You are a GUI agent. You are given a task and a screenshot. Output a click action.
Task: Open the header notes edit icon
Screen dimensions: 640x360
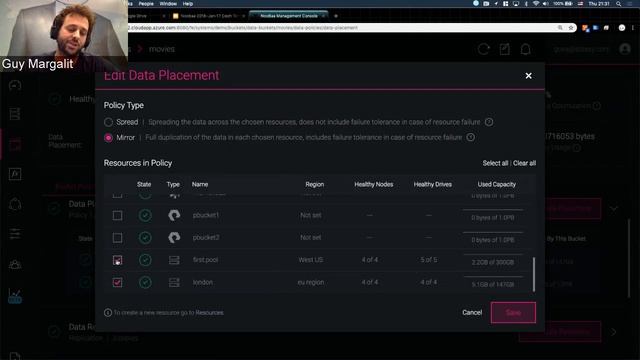(505, 49)
